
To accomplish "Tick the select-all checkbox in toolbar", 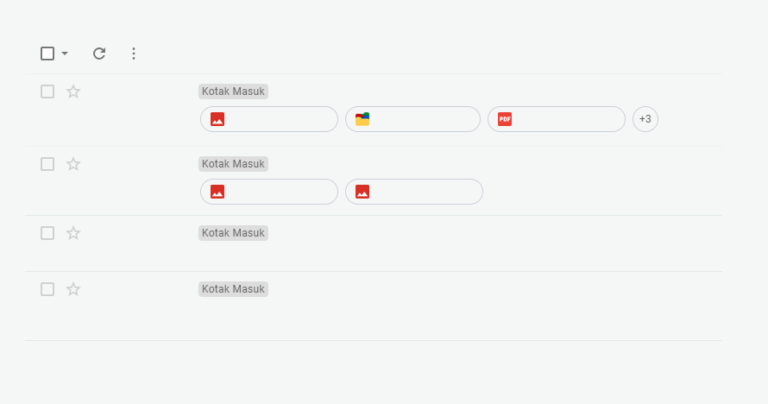I will pyautogui.click(x=48, y=53).
